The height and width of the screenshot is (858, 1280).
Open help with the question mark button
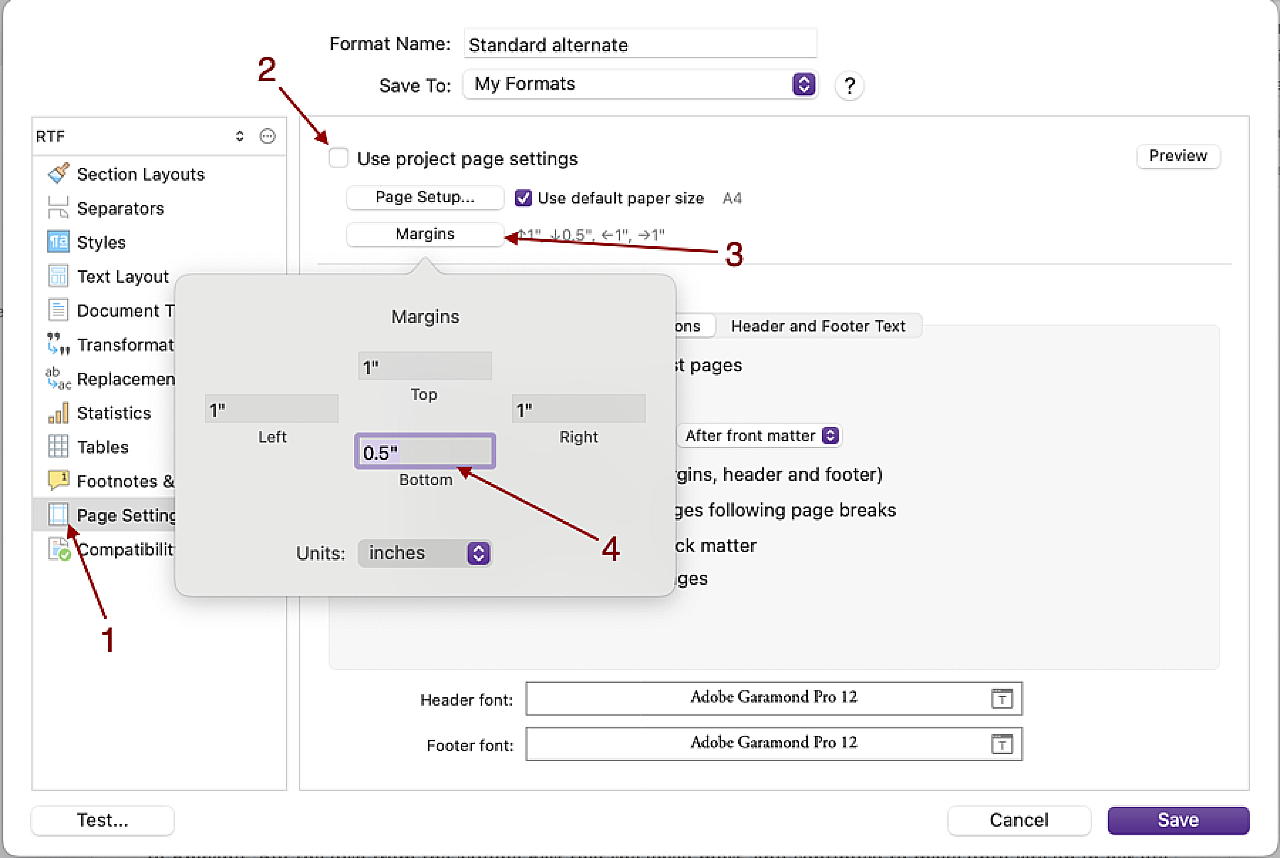tap(849, 85)
